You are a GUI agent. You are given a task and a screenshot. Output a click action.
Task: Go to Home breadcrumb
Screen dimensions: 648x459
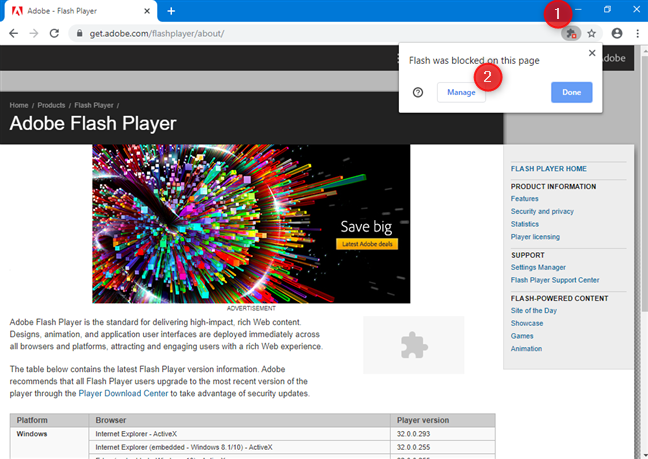click(x=19, y=105)
